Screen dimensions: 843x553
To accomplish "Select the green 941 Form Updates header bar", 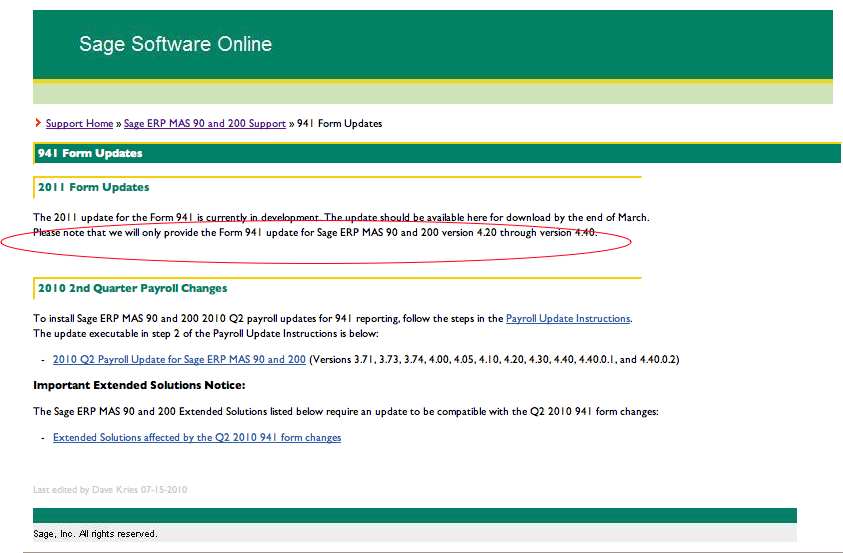I will pyautogui.click(x=436, y=153).
